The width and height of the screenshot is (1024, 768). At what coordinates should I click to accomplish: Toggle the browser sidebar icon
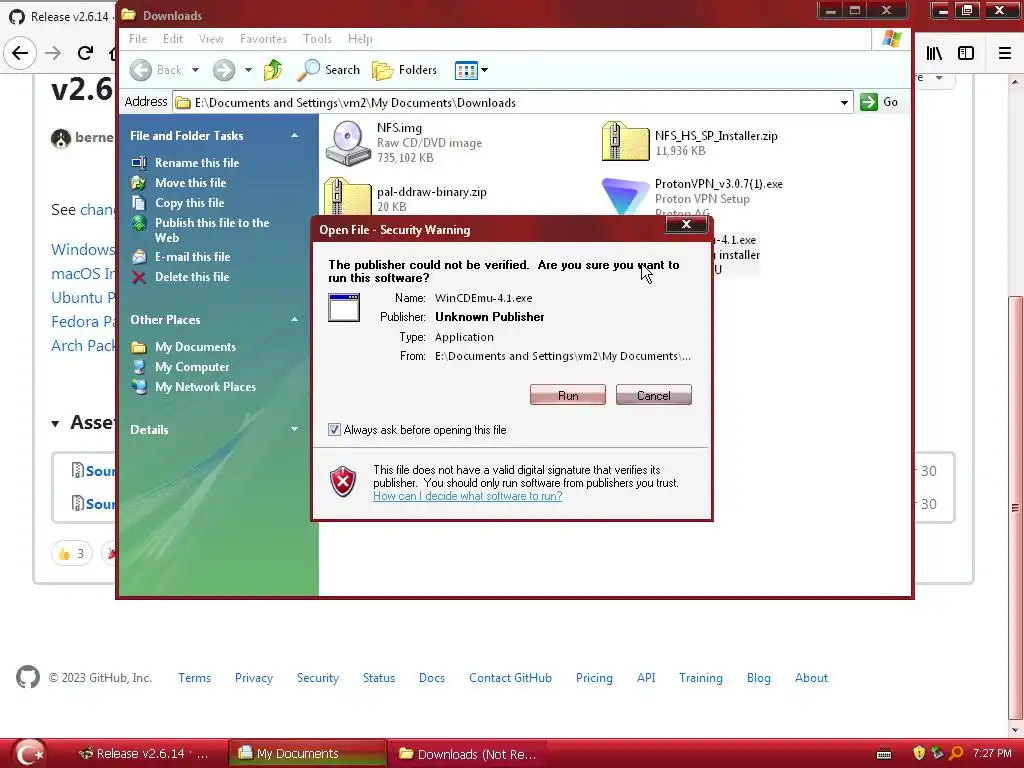[x=966, y=53]
